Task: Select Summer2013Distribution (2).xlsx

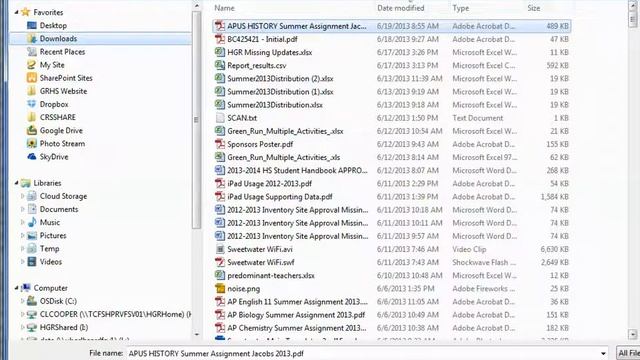Action: tap(392, 78)
